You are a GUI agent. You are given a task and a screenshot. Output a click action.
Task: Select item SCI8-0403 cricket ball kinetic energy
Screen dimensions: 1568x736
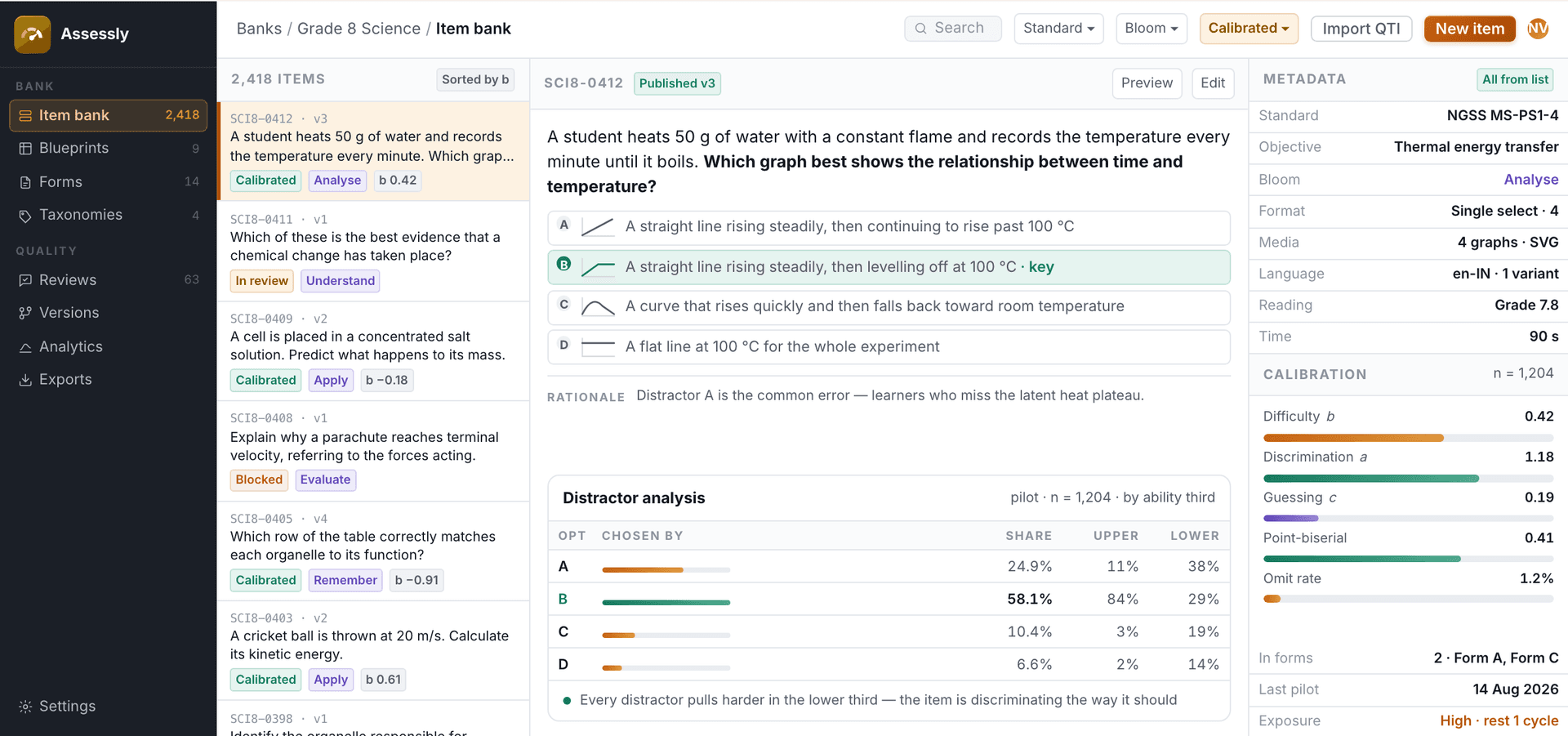tap(373, 651)
